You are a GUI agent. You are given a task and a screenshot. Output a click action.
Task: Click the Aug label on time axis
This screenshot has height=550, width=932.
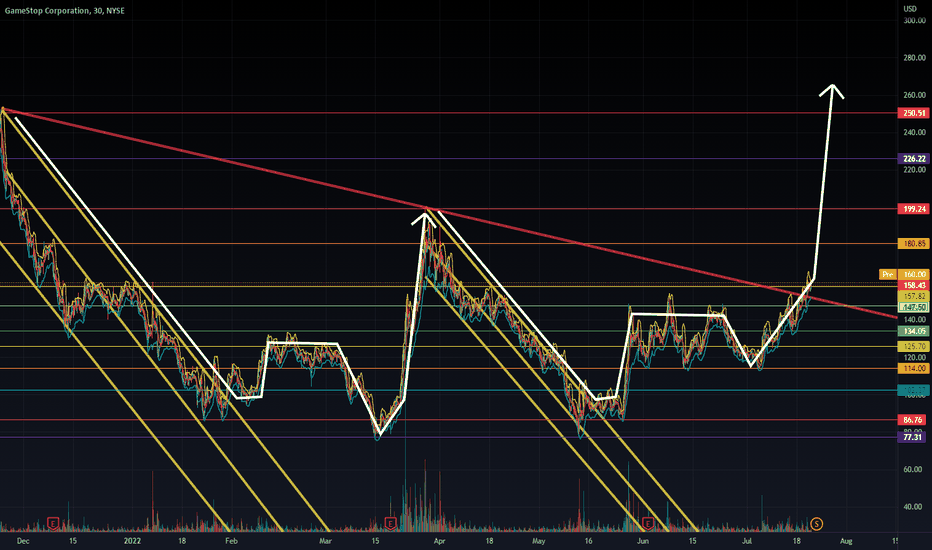[846, 541]
